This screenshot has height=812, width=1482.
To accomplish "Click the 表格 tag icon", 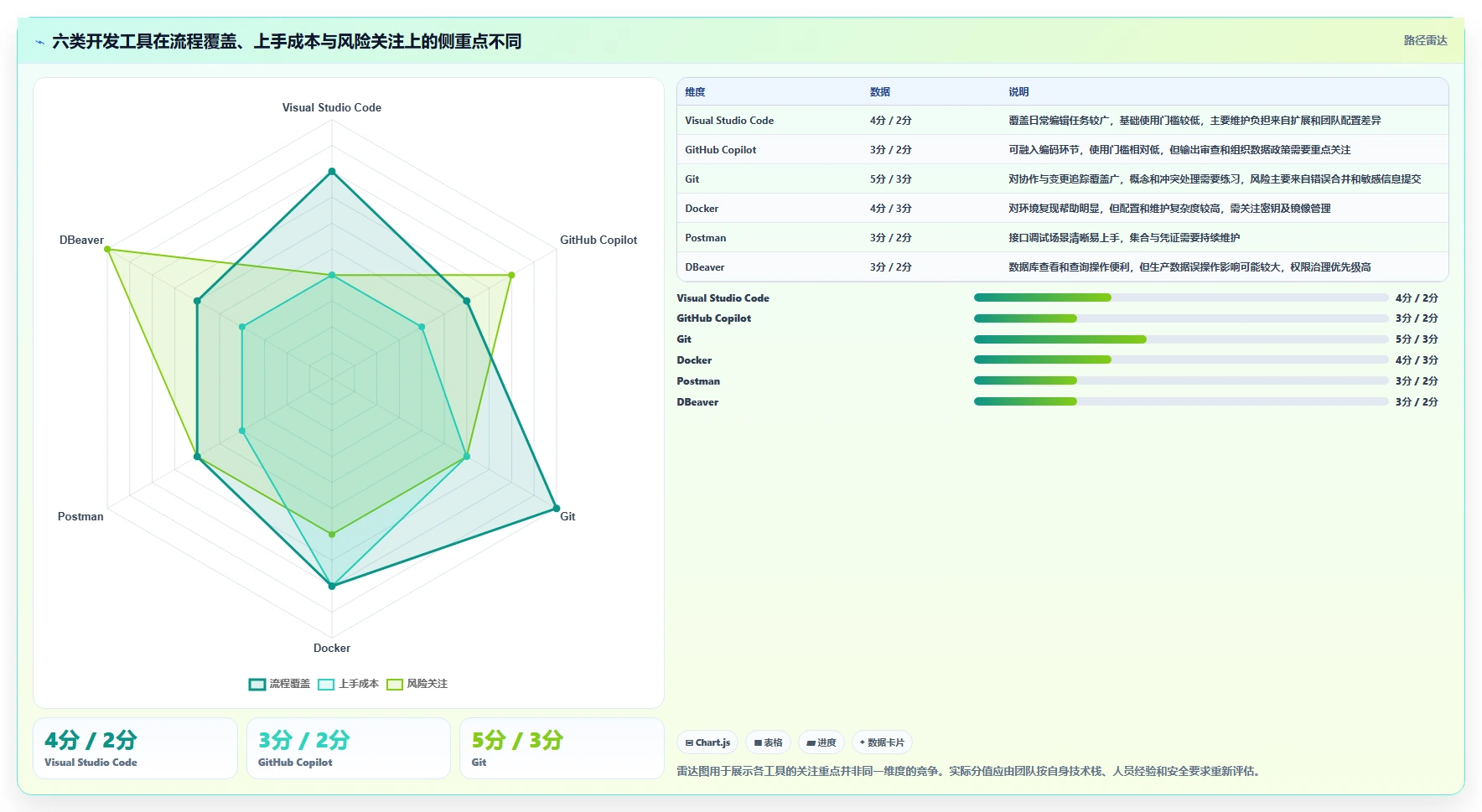I will [758, 742].
